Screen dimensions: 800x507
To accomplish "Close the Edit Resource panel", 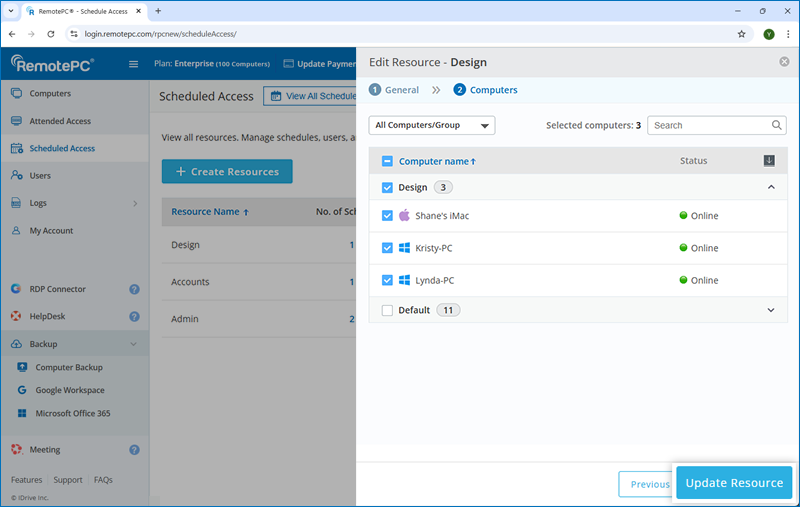I will (784, 62).
